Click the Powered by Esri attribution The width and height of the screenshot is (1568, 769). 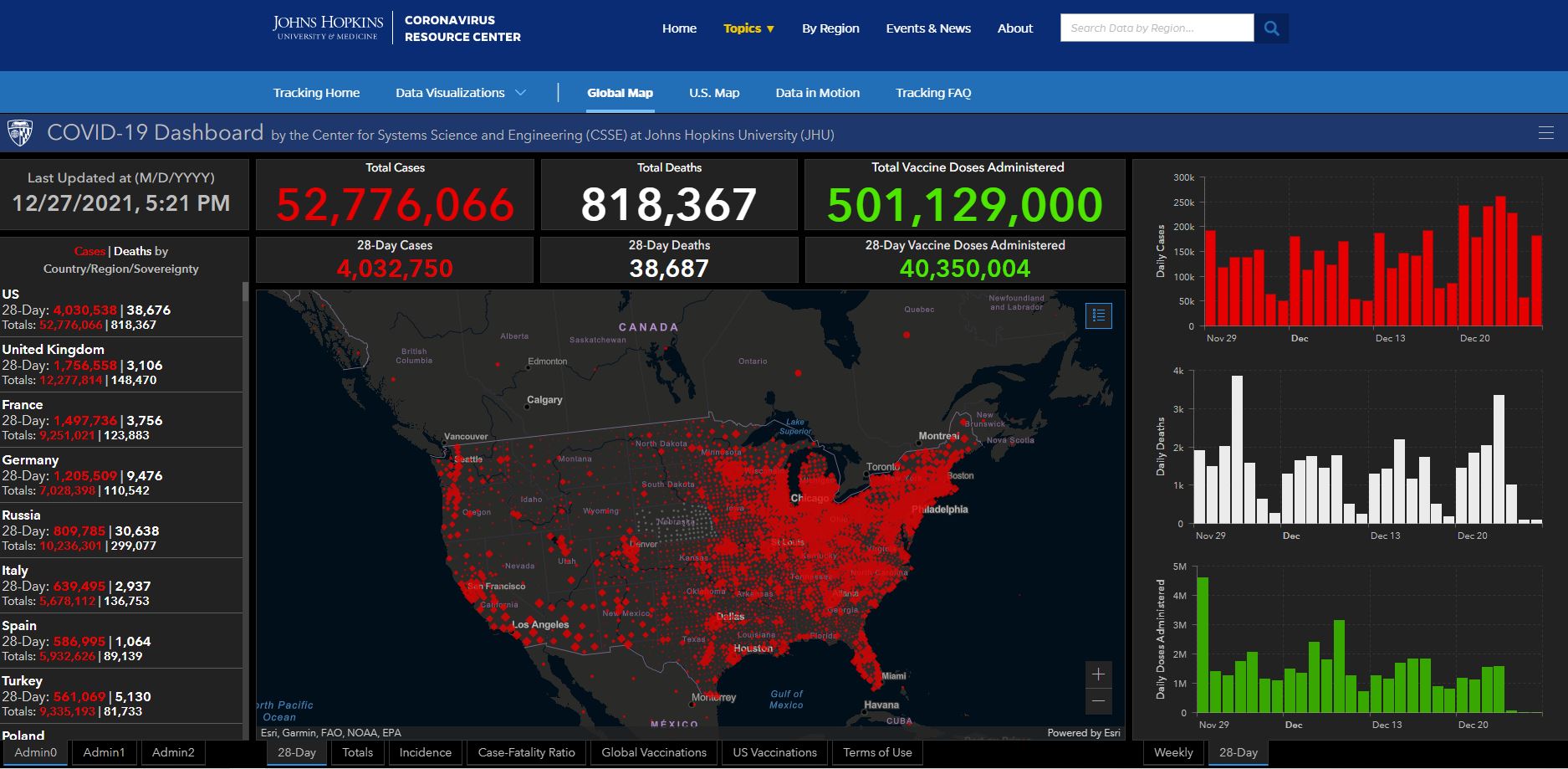pos(1083,733)
